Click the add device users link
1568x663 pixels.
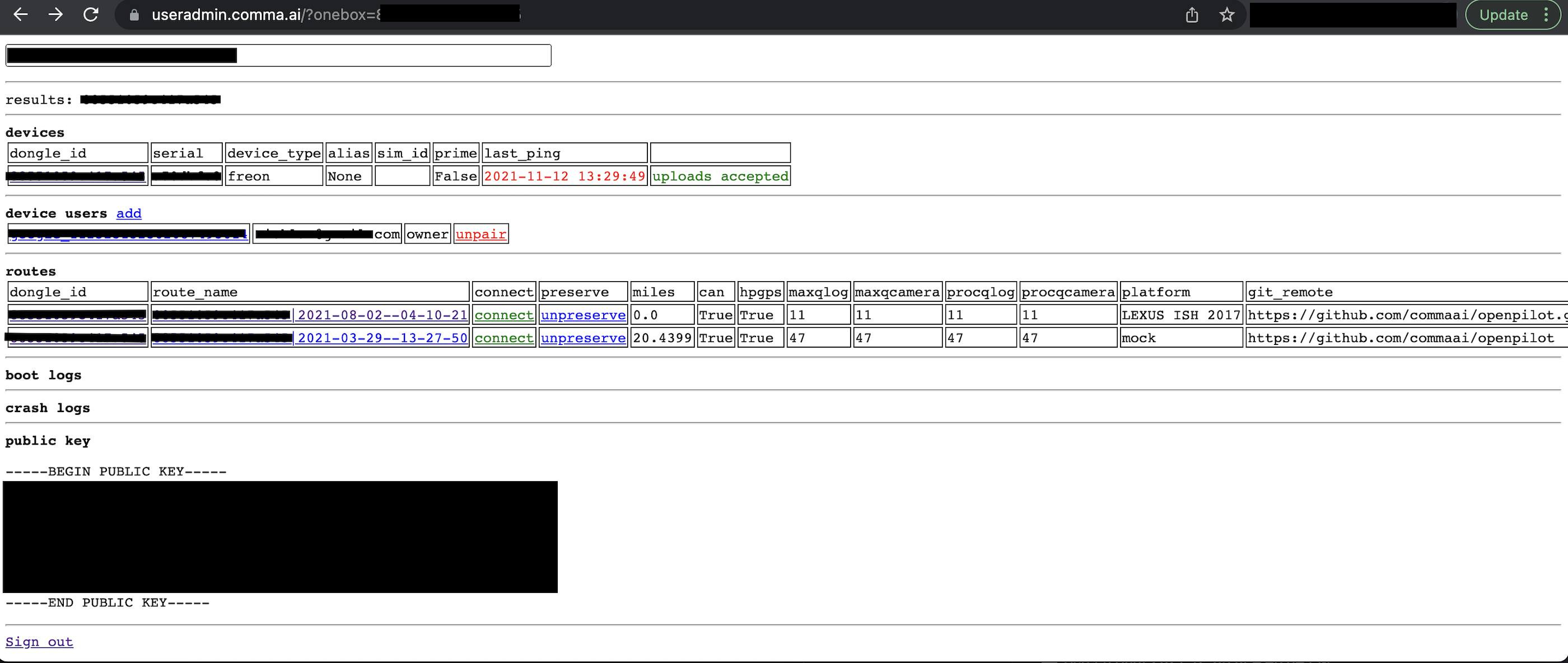tap(128, 213)
